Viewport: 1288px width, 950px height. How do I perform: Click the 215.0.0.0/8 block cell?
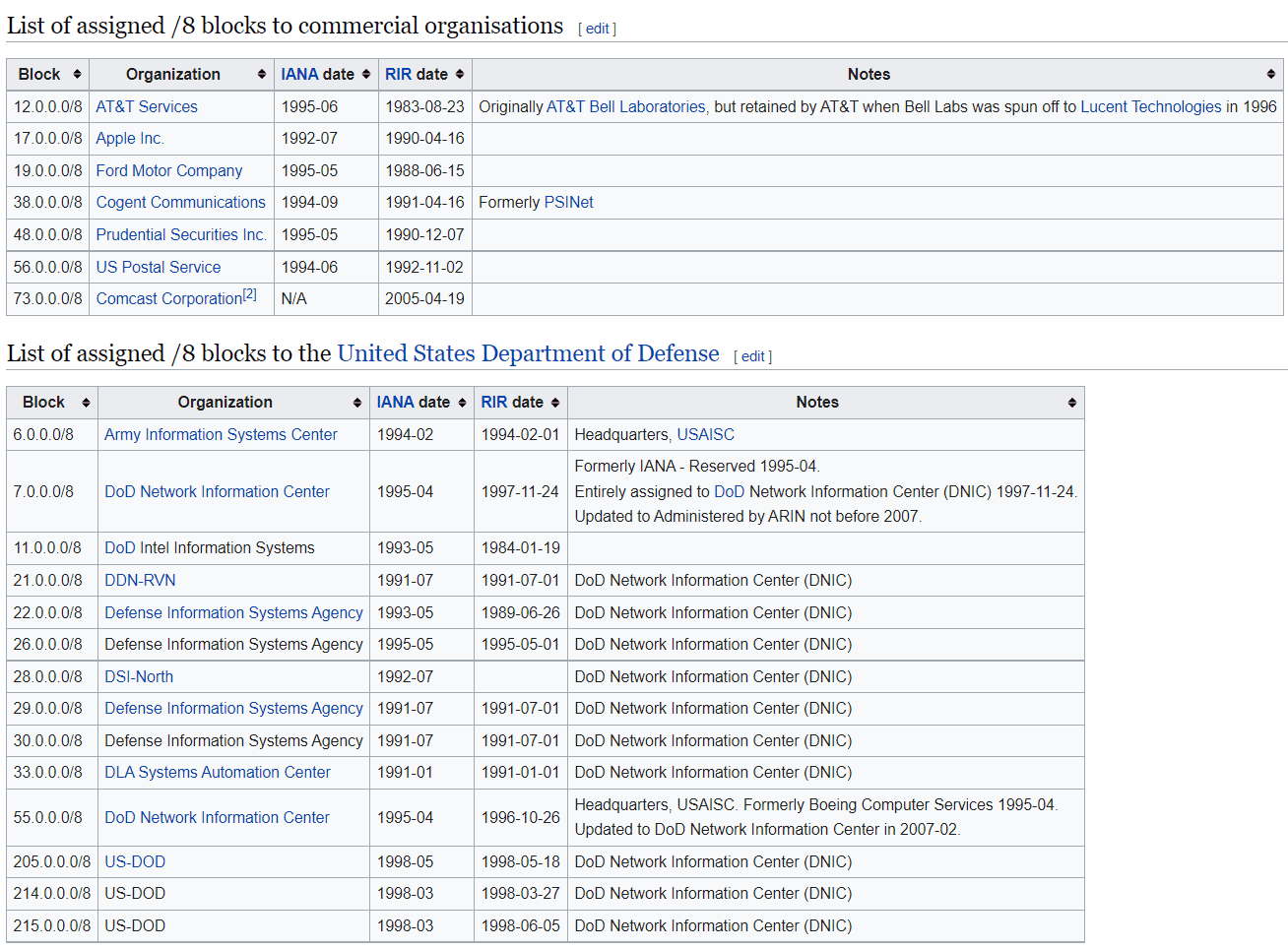(x=52, y=926)
